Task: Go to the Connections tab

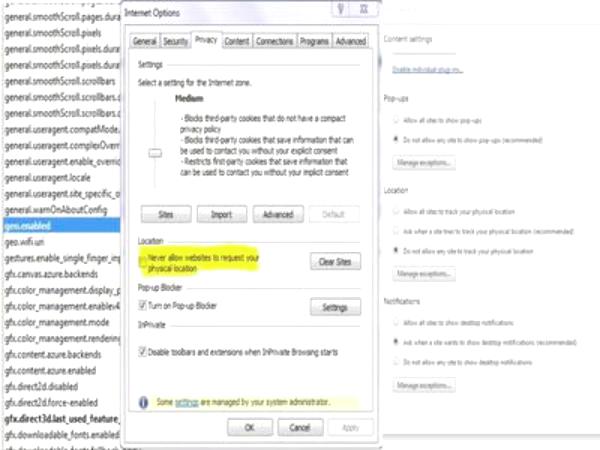Action: pyautogui.click(x=274, y=41)
